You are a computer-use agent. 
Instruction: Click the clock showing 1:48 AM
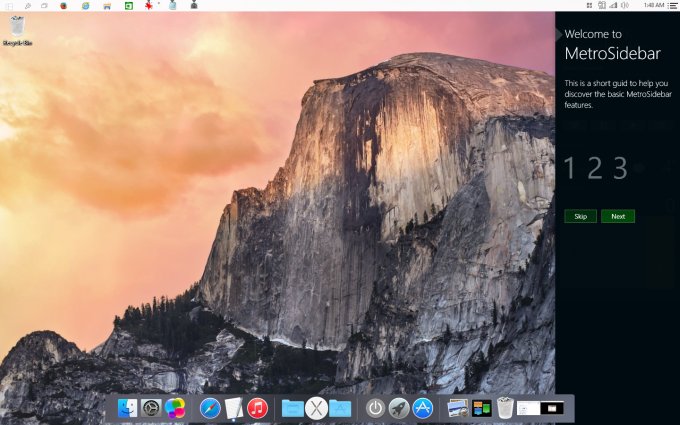tap(654, 5)
